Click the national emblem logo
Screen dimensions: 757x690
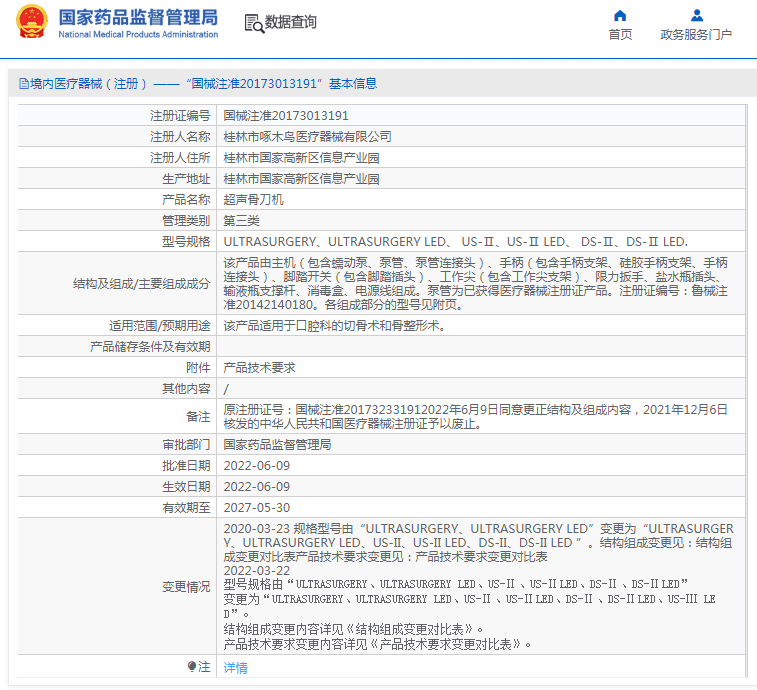[x=32, y=22]
